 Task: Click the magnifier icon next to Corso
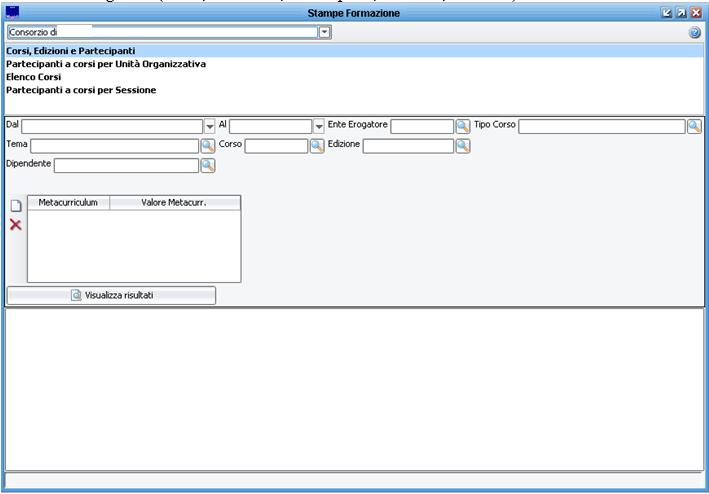coord(317,145)
